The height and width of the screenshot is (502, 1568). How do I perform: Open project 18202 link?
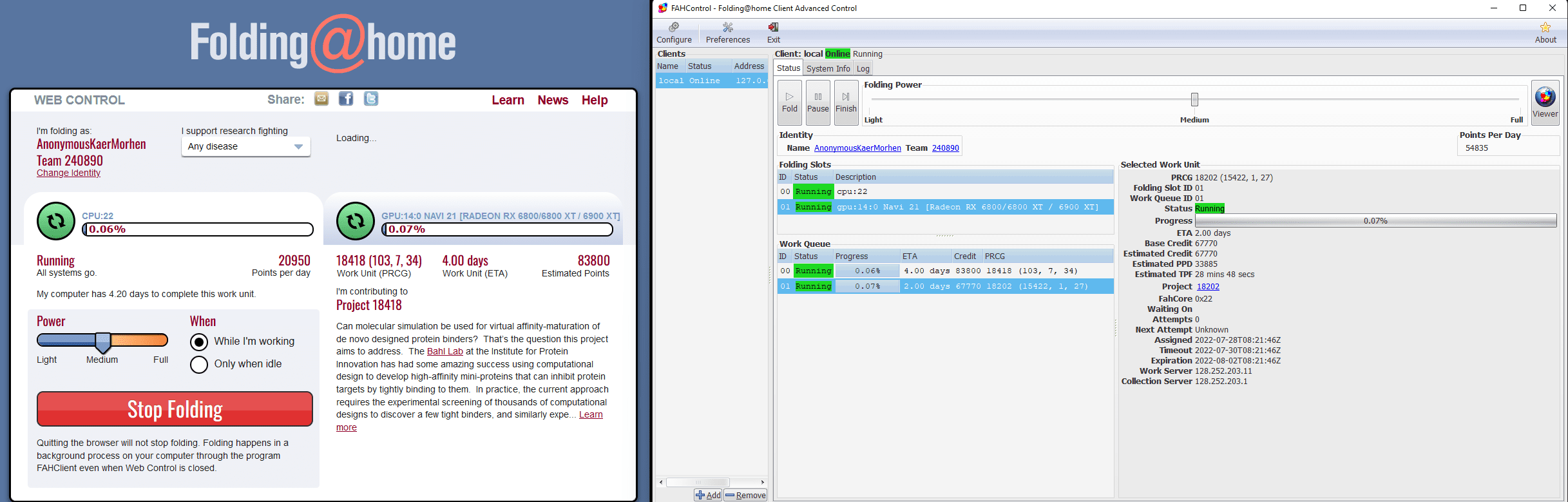point(1208,287)
